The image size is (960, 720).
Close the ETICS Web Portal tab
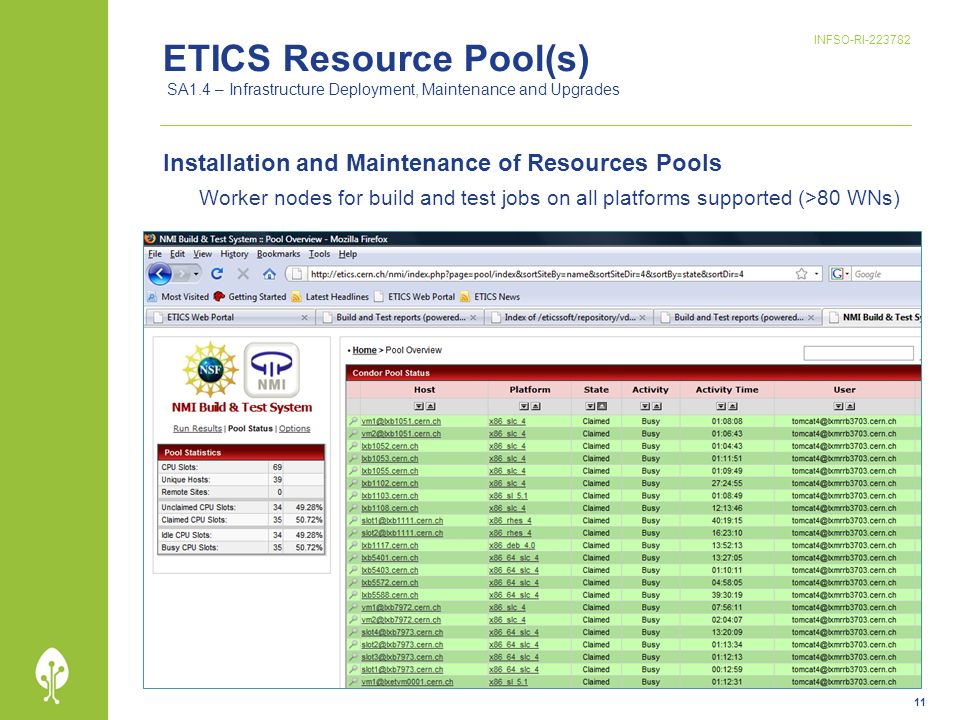tap(304, 318)
